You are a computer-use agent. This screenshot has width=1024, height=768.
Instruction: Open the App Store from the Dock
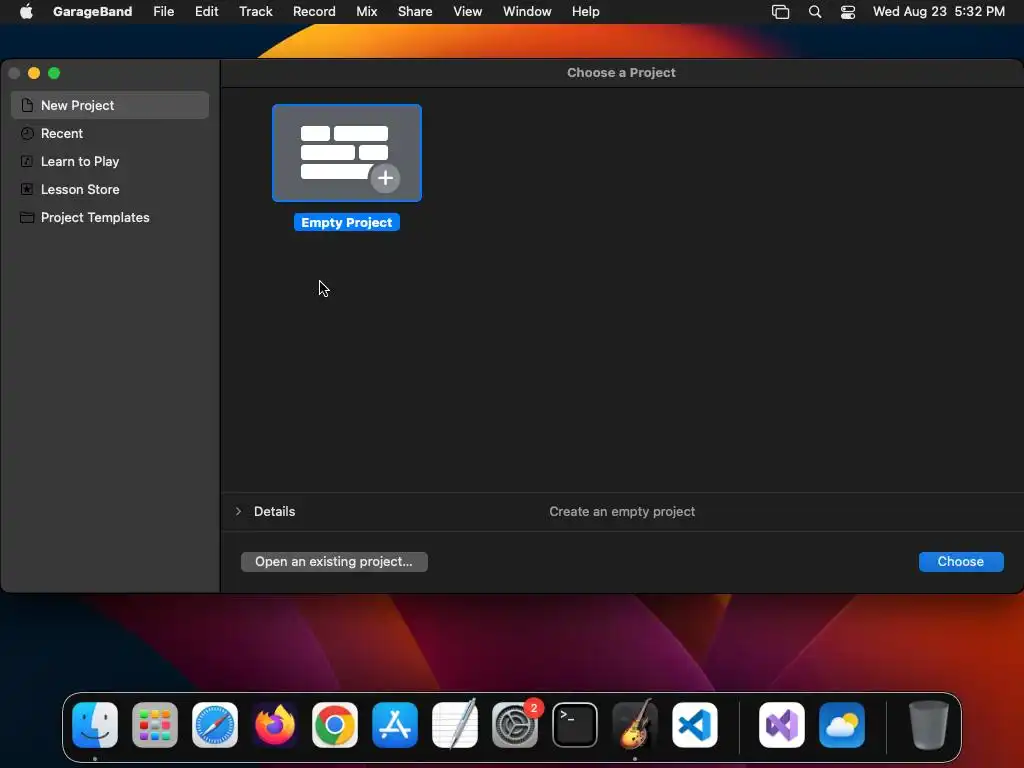coord(395,725)
